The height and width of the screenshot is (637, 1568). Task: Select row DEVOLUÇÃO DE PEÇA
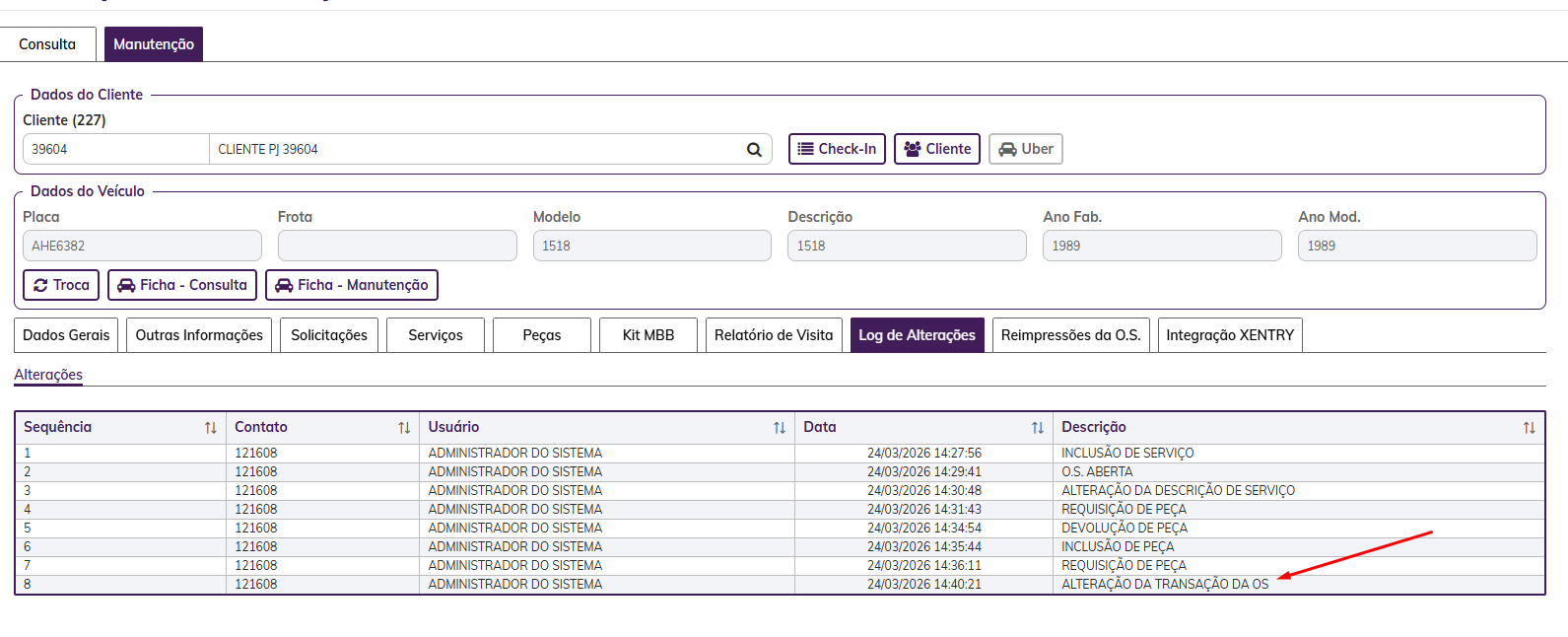click(780, 529)
